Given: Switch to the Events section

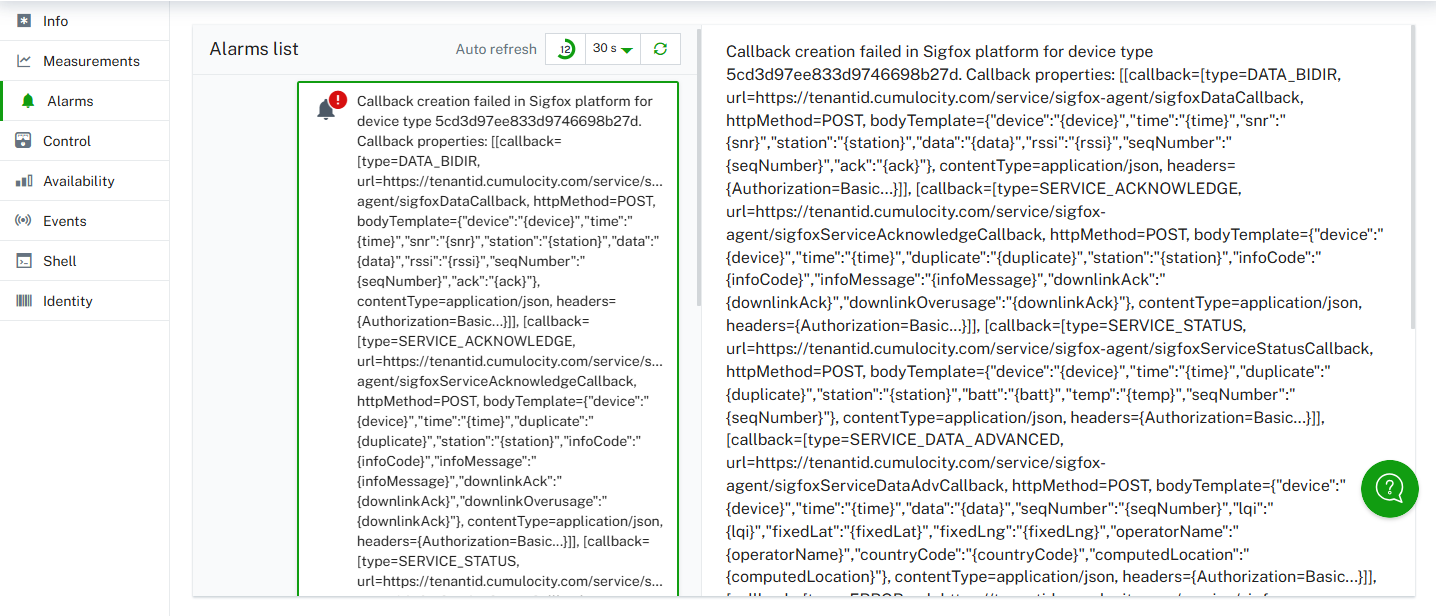Looking at the screenshot, I should coord(65,220).
